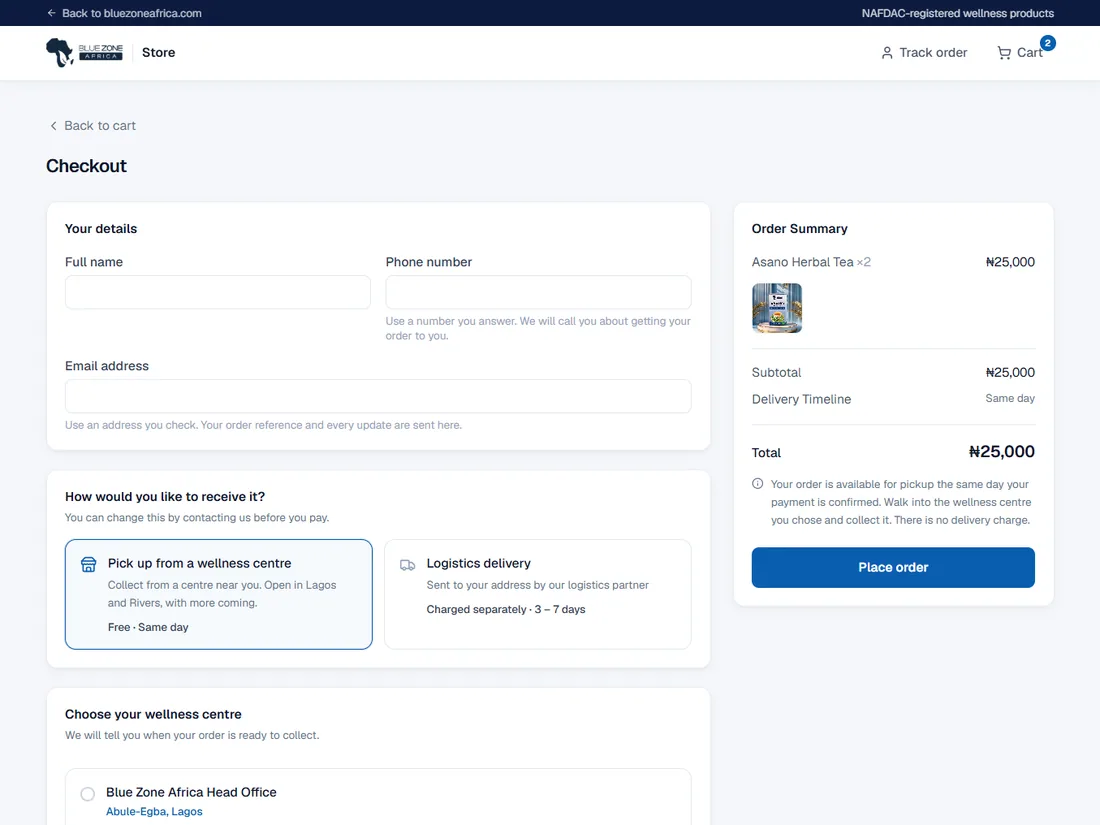Image resolution: width=1100 pixels, height=825 pixels.
Task: Focus the Email address input field
Action: pyautogui.click(x=378, y=396)
